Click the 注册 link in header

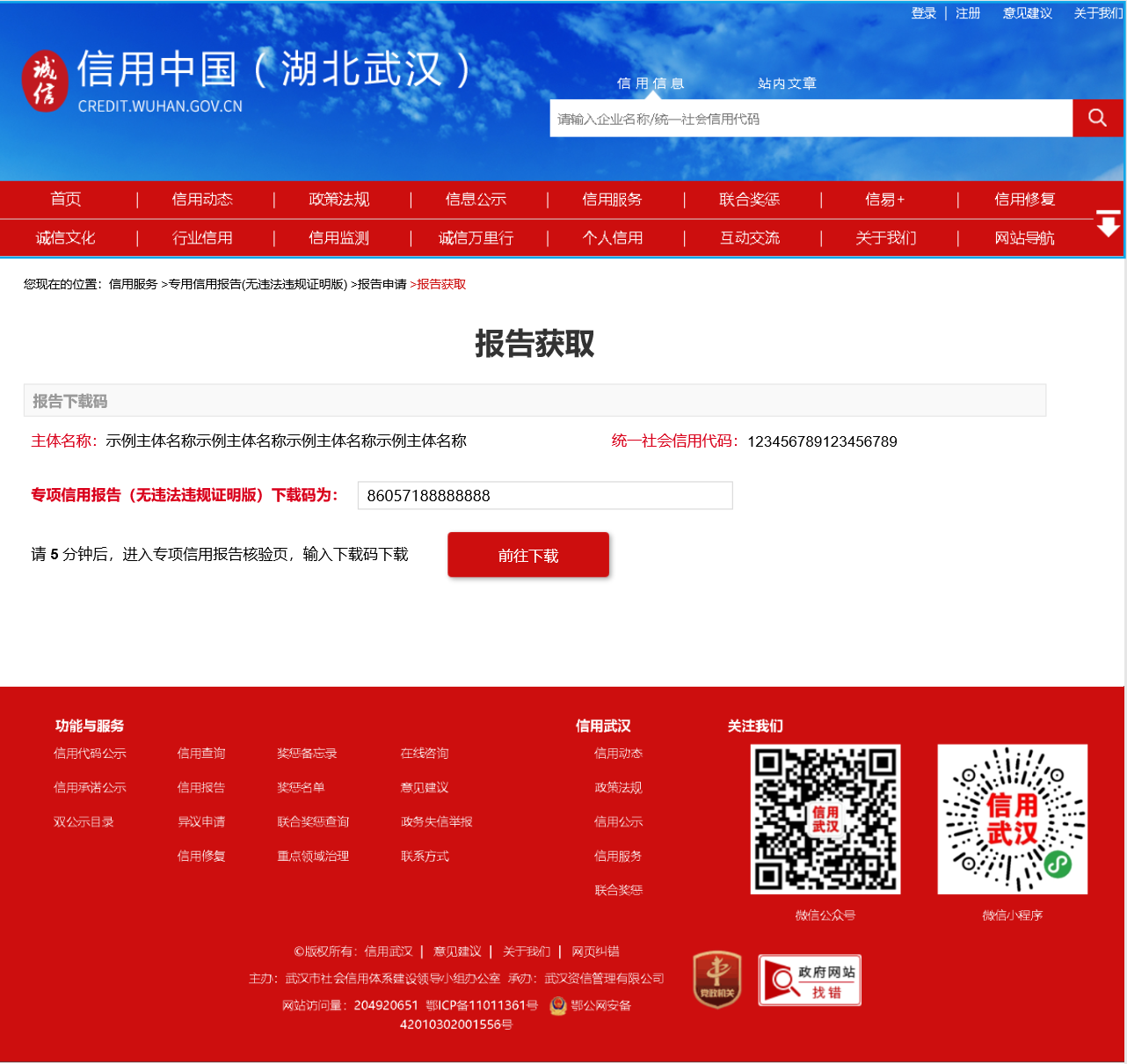point(968,13)
